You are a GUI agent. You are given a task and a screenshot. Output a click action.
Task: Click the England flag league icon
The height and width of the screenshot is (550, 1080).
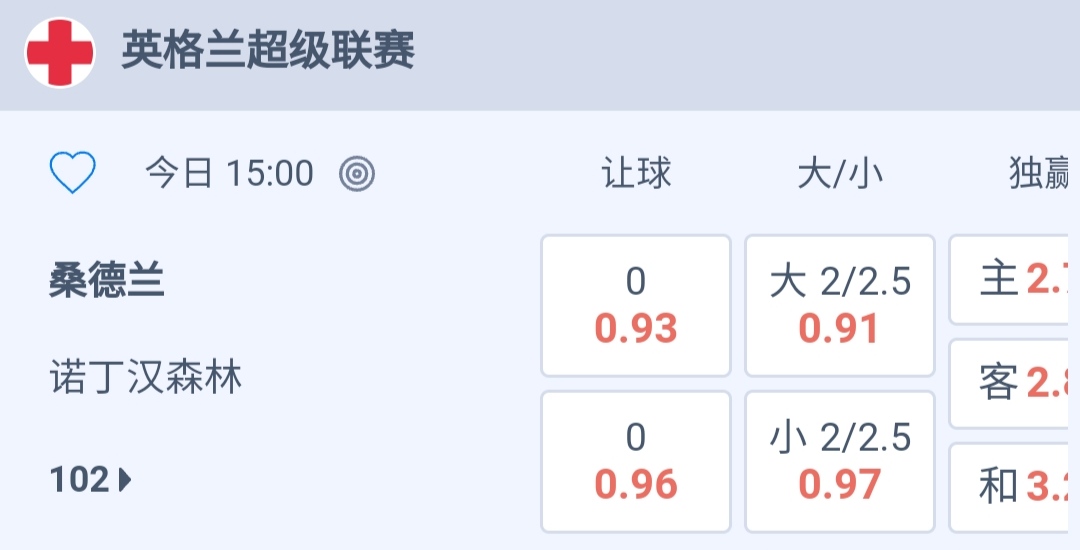(x=60, y=53)
